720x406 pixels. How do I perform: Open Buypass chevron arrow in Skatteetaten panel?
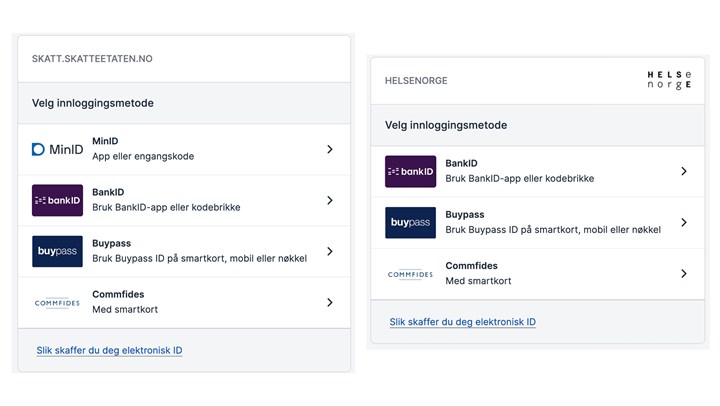pos(330,251)
